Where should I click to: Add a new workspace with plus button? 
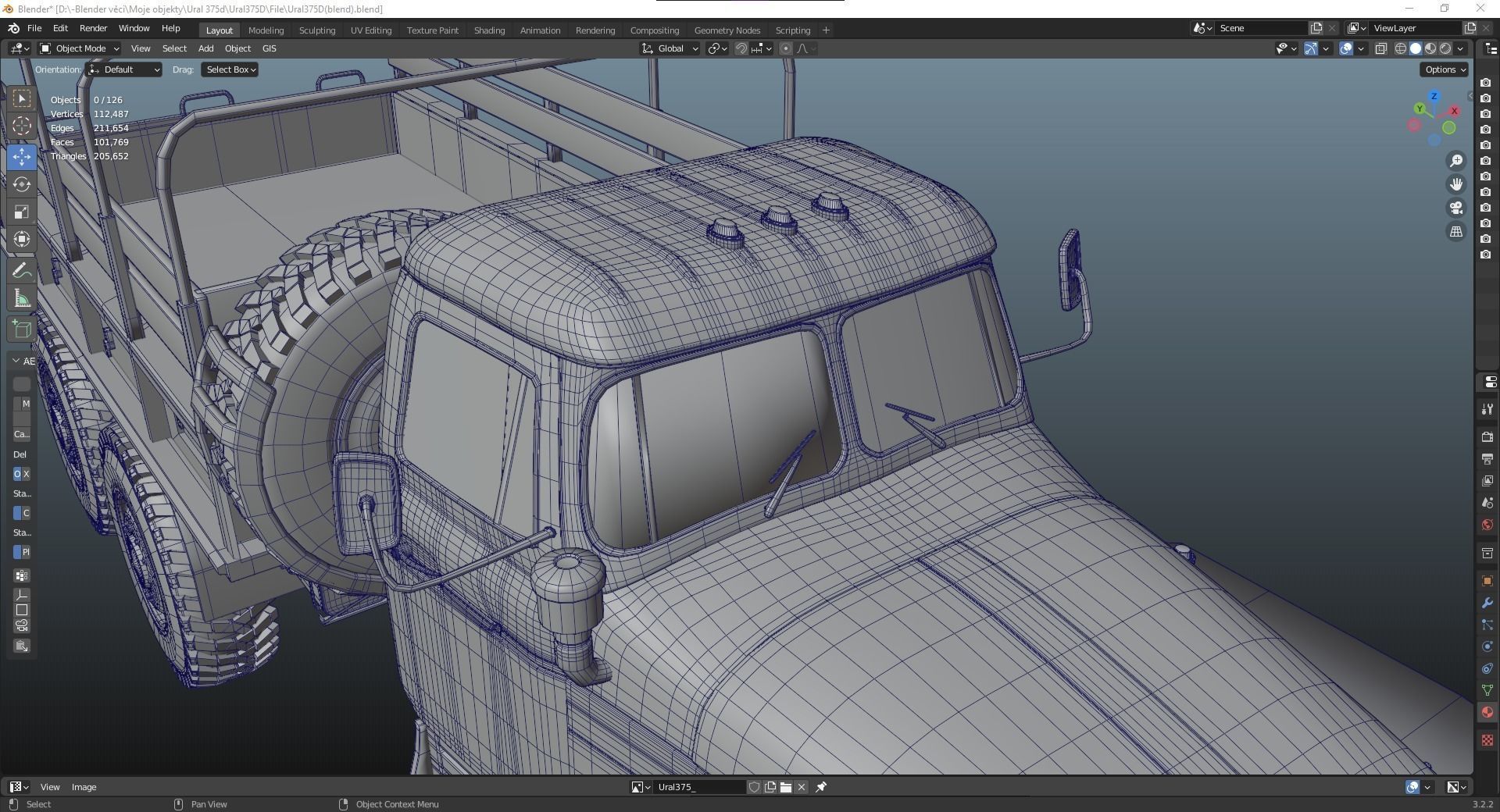click(x=826, y=30)
